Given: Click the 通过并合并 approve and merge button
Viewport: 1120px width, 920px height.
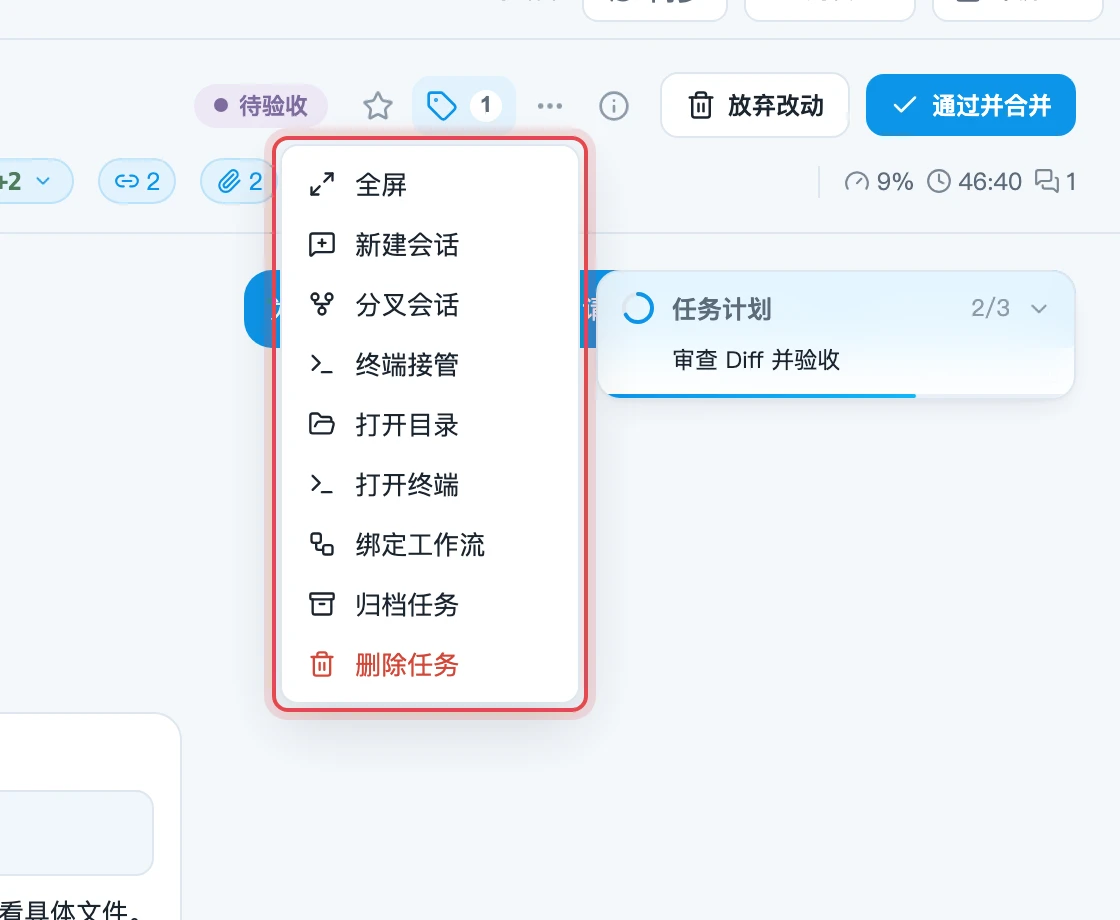Looking at the screenshot, I should 971,106.
